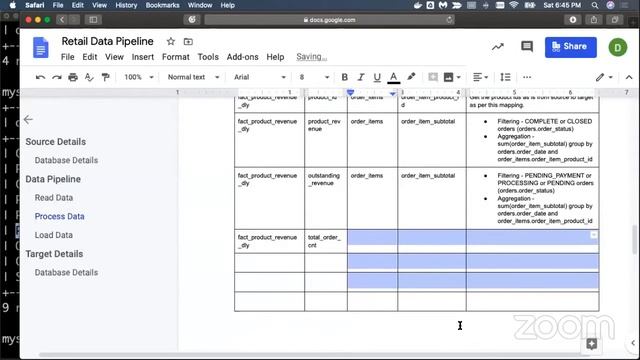640x360 pixels.
Task: View activity dashboard trend icon
Action: (498, 47)
